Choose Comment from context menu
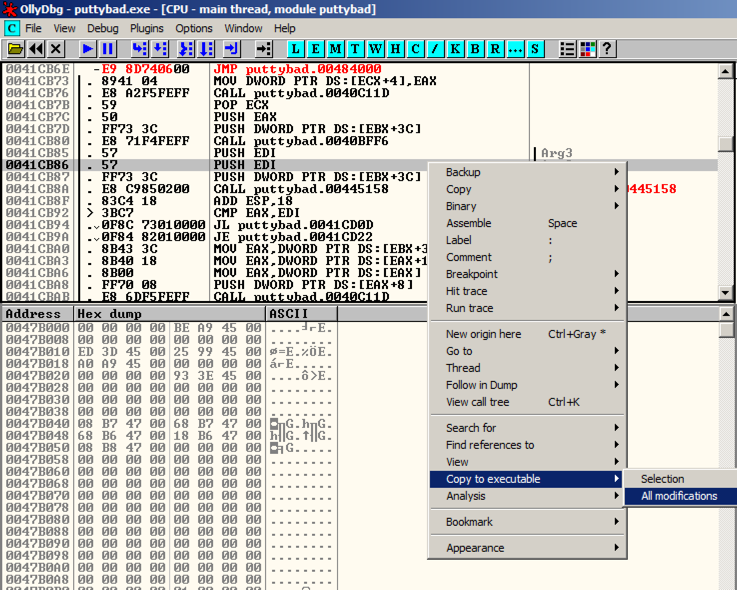Screen dimensions: 737x590 point(528,257)
